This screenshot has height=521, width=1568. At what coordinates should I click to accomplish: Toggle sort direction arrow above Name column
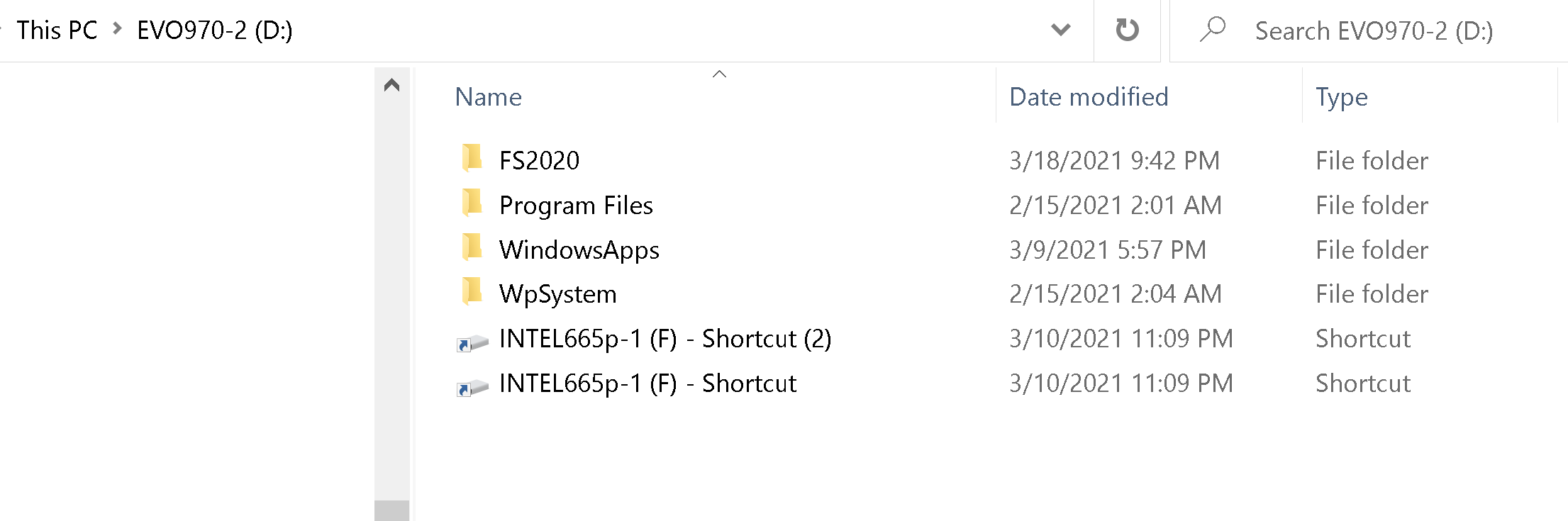click(x=719, y=74)
